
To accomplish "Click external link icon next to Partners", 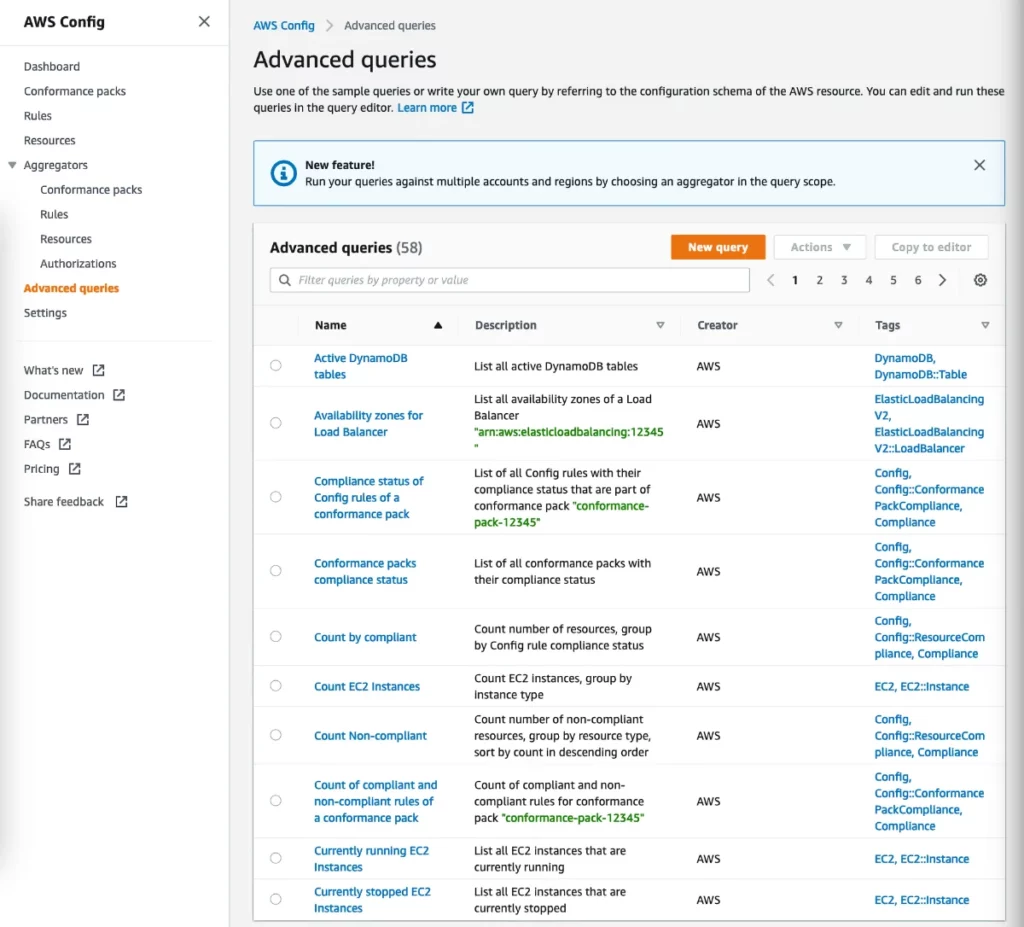I will (x=83, y=419).
